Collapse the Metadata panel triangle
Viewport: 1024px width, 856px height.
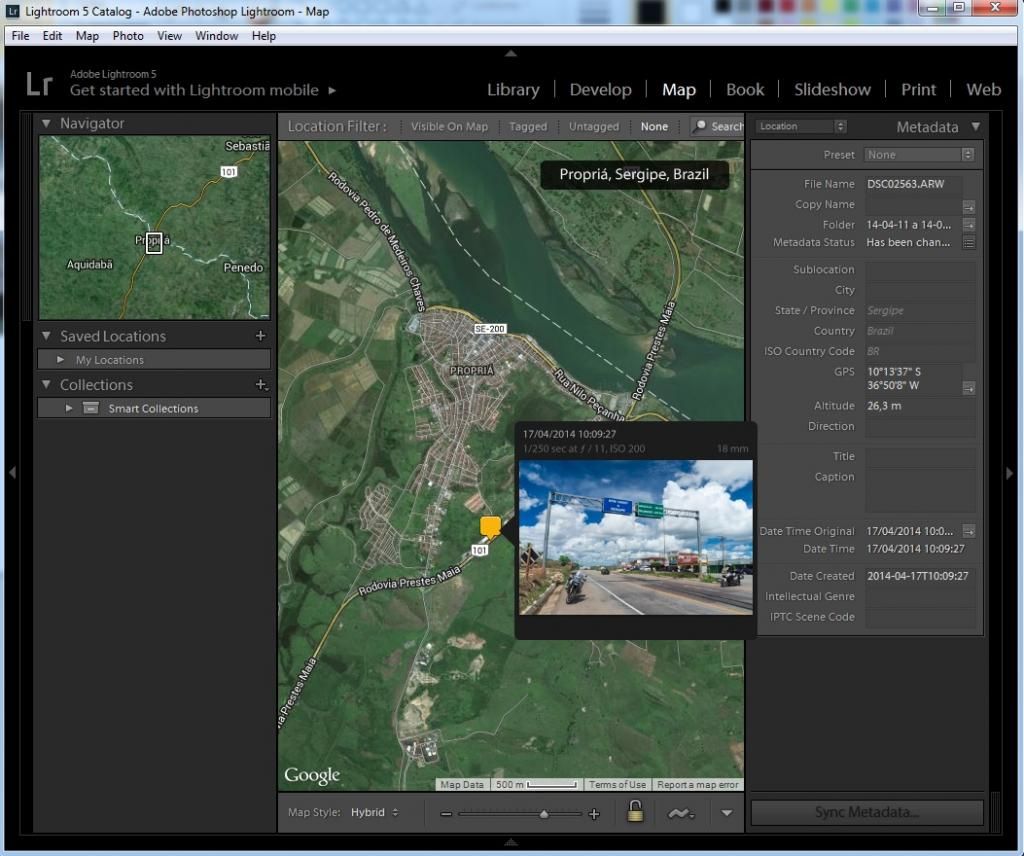click(x=976, y=126)
